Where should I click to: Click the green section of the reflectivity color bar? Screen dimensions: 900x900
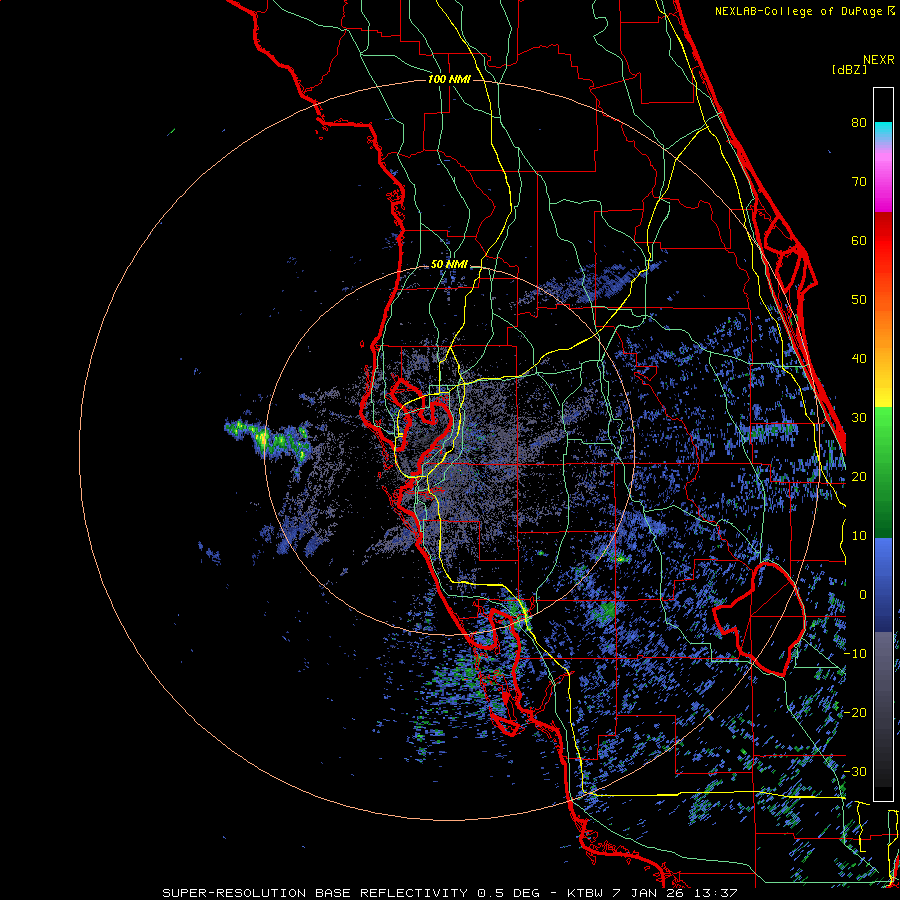pos(883,474)
